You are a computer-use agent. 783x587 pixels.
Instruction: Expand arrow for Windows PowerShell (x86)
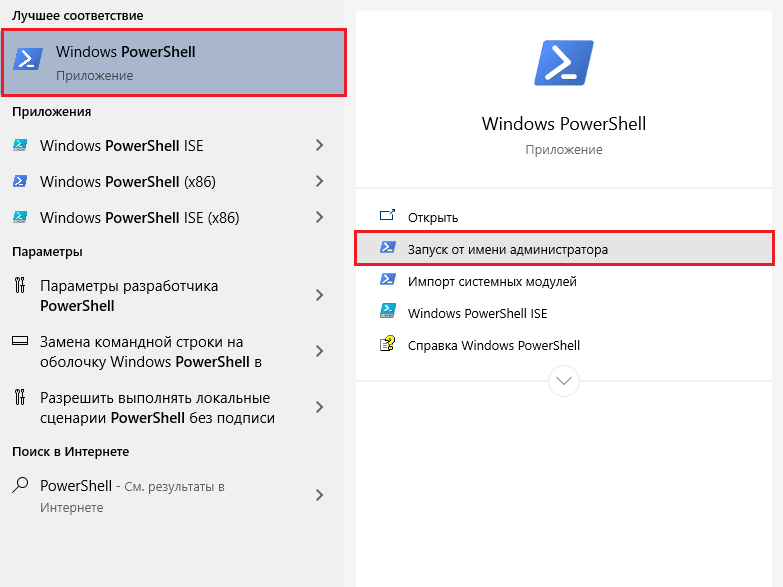click(x=320, y=181)
